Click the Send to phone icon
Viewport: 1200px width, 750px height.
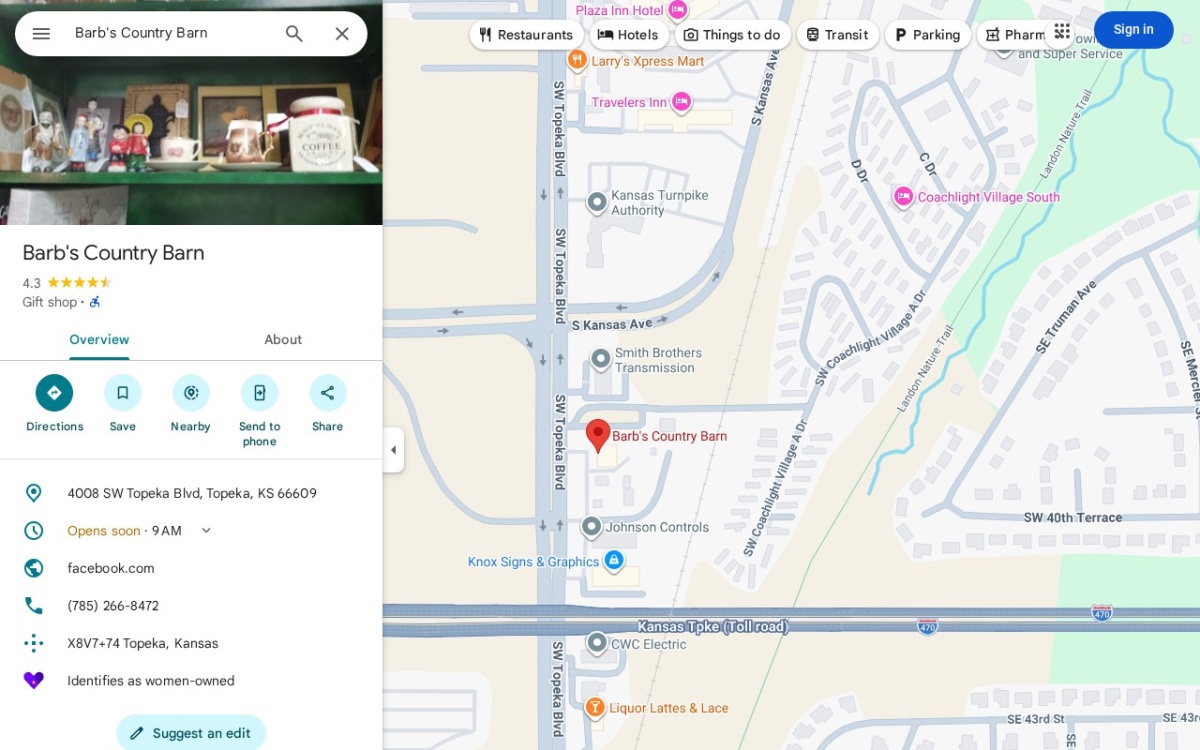click(259, 393)
